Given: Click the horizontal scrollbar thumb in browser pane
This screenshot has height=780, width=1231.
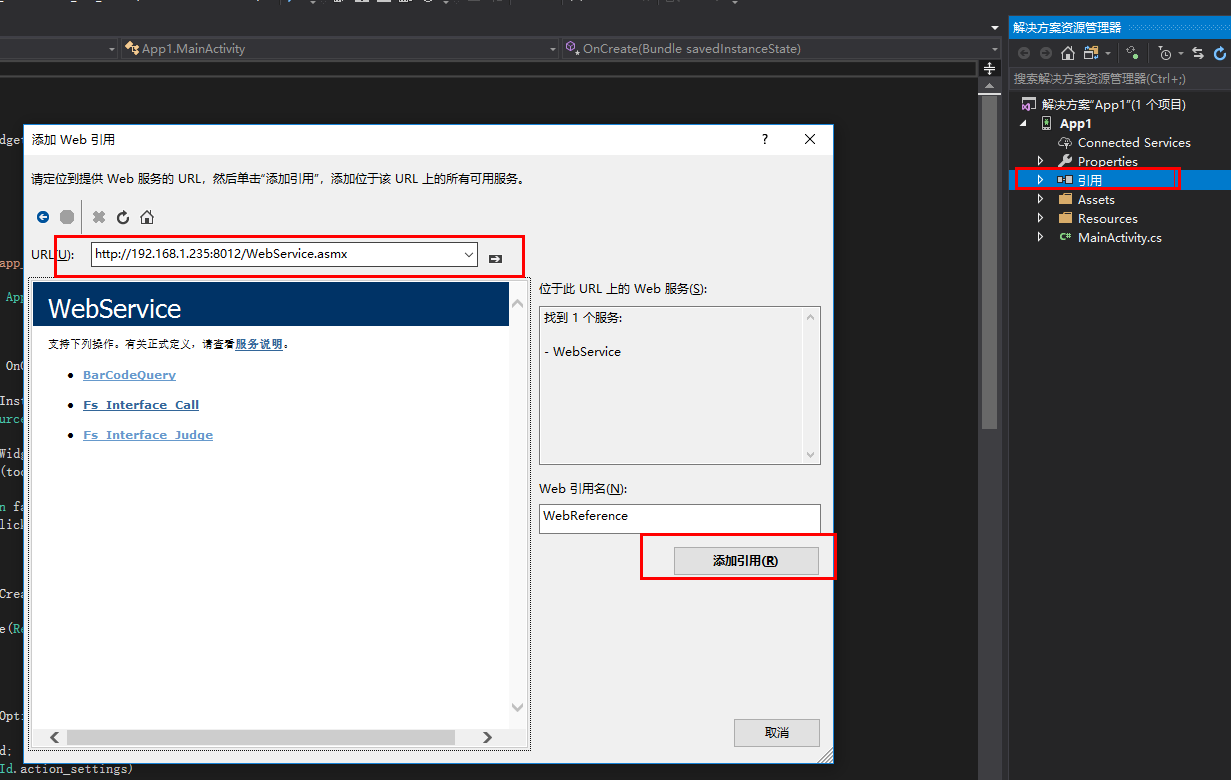Looking at the screenshot, I should tap(260, 737).
